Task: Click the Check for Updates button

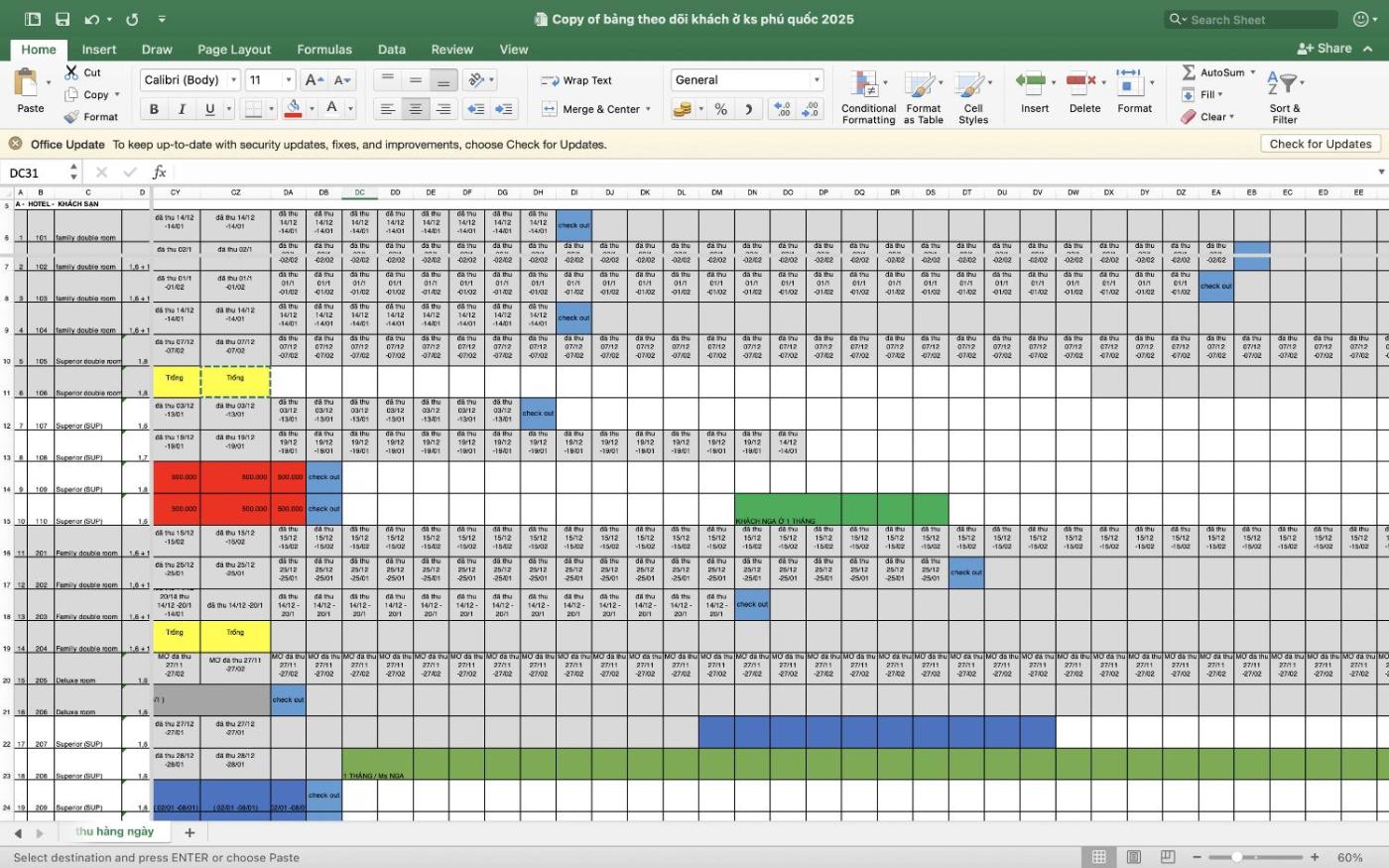Action: coord(1320,144)
